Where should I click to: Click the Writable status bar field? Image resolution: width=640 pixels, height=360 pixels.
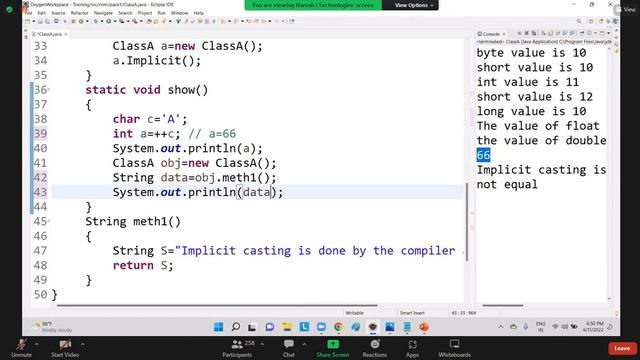coord(354,313)
